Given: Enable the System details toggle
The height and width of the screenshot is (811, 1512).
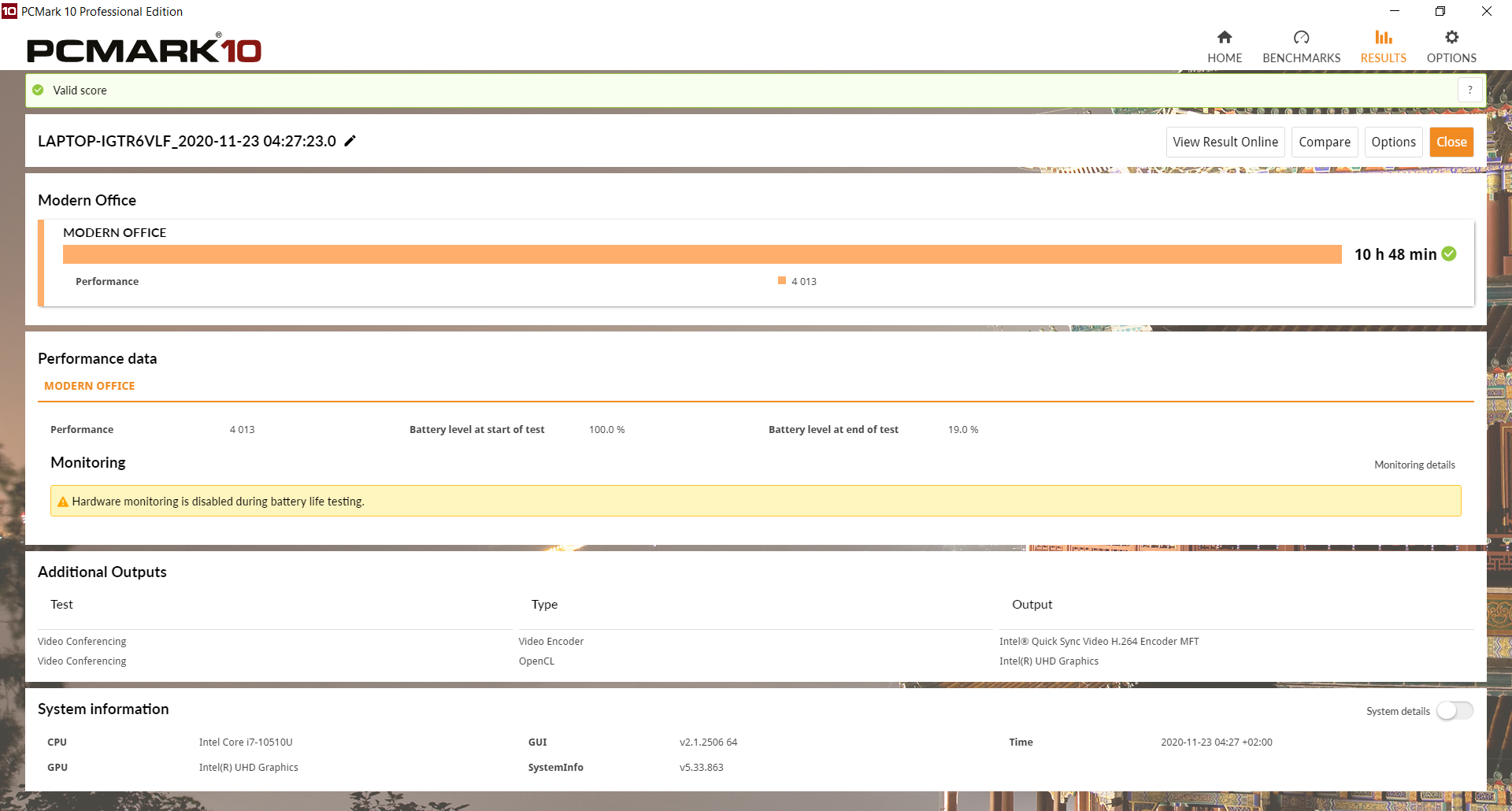Looking at the screenshot, I should (1454, 710).
